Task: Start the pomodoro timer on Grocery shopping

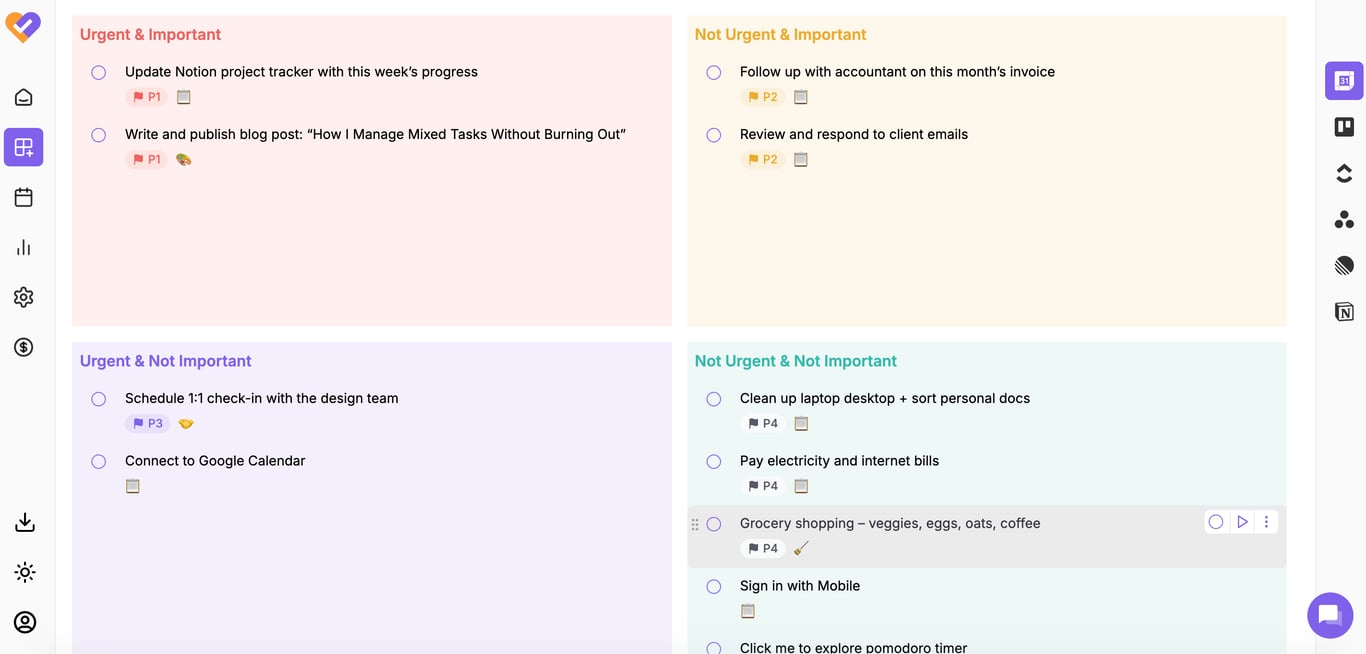Action: [1242, 521]
